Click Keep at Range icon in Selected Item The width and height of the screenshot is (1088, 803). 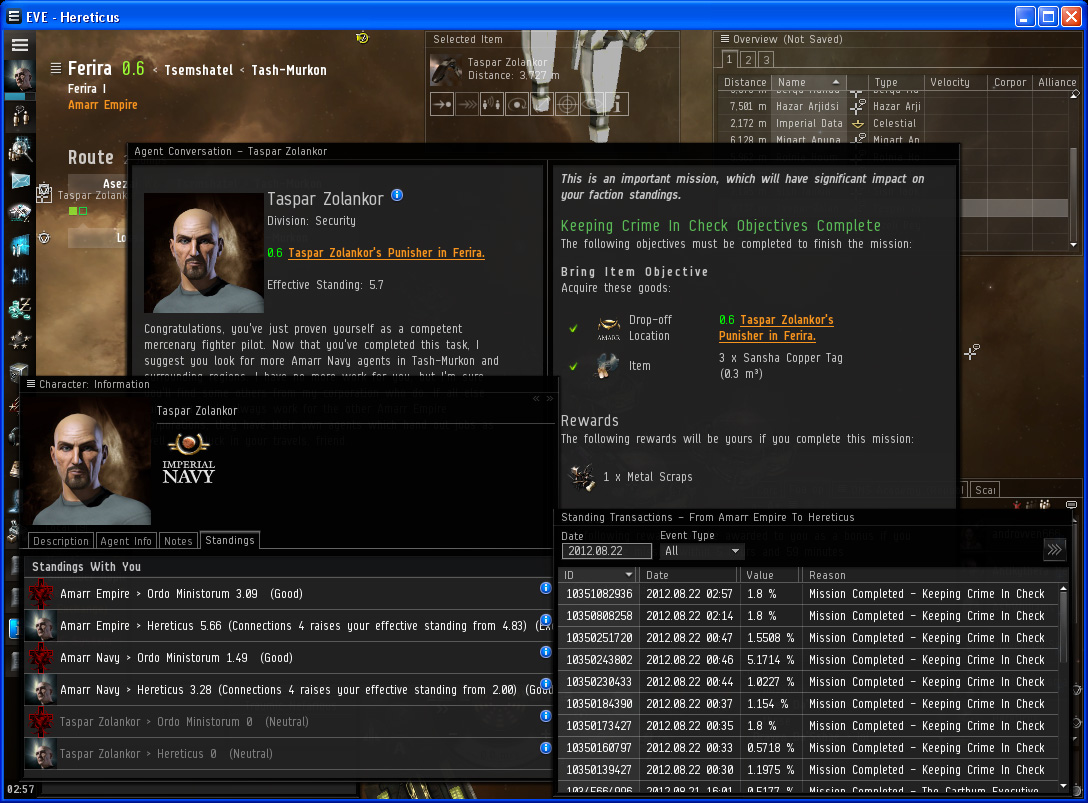point(542,104)
